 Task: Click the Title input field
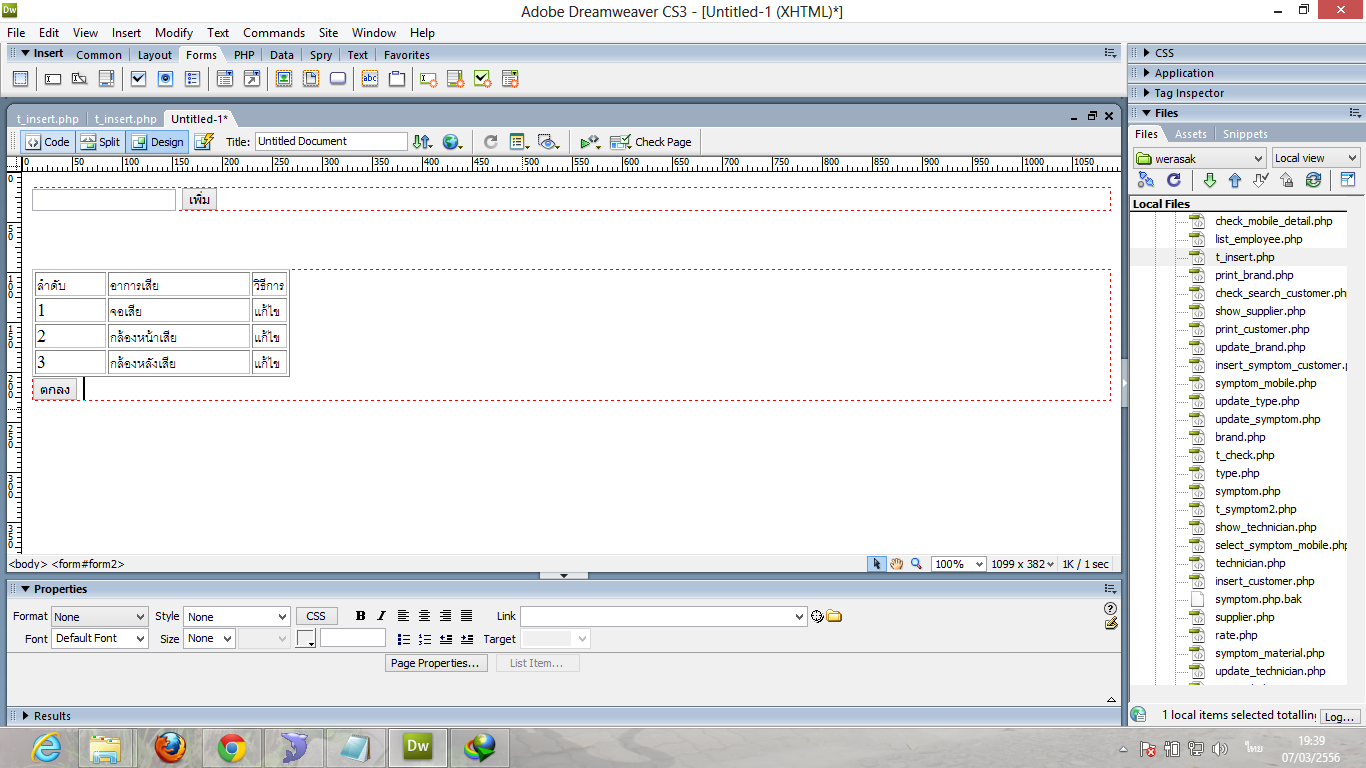(331, 142)
